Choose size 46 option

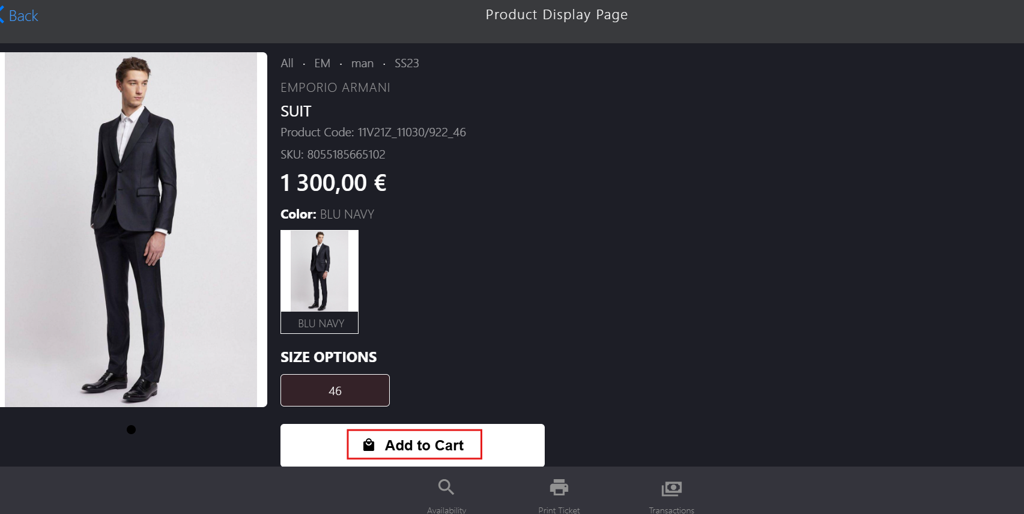coord(335,391)
